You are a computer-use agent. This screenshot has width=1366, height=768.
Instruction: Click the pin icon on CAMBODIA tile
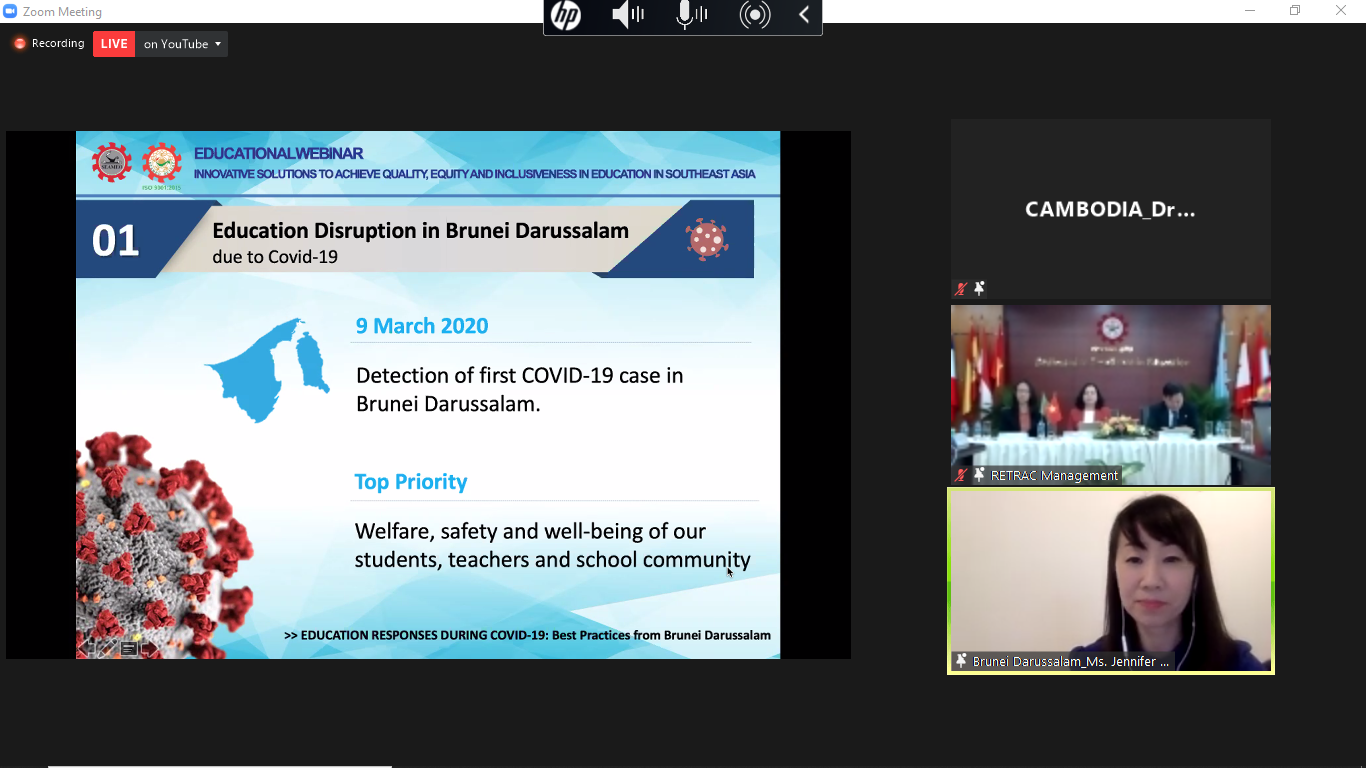(x=979, y=289)
